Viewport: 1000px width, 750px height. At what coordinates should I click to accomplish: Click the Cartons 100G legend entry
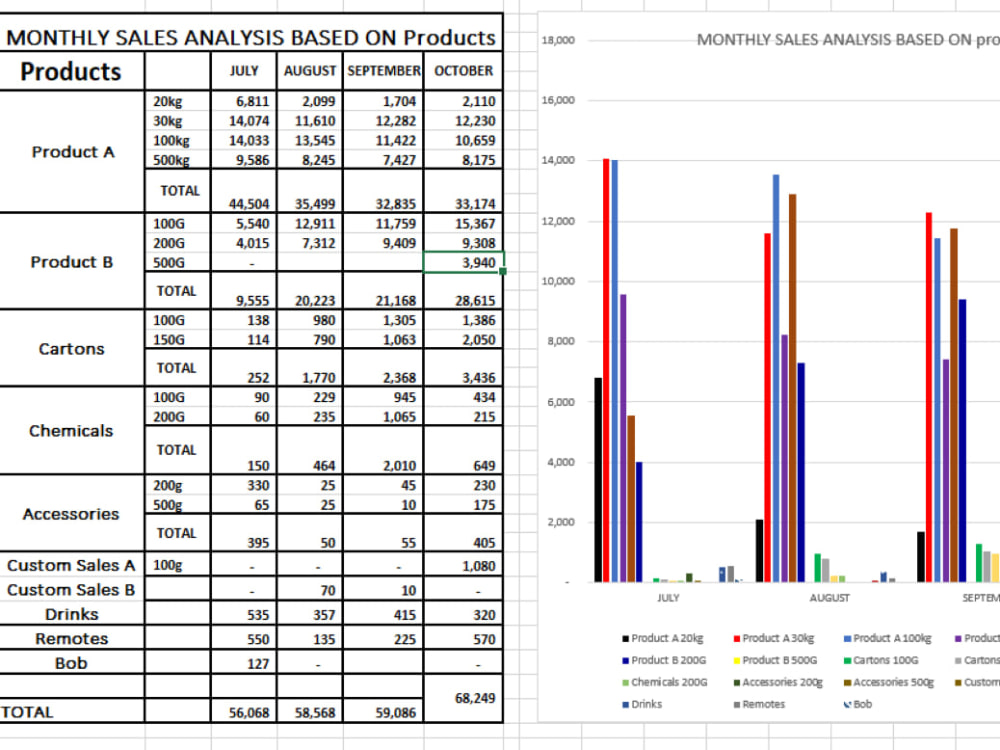point(881,660)
